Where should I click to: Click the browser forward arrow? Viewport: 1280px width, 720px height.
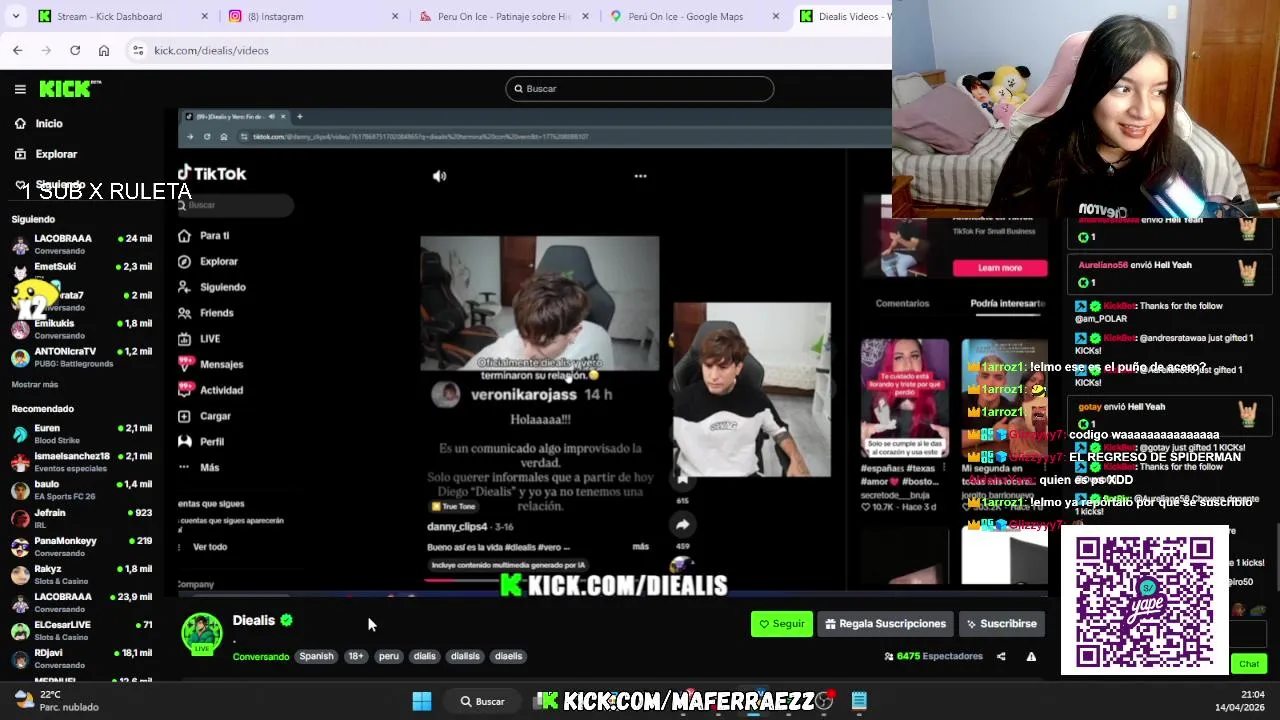(46, 50)
